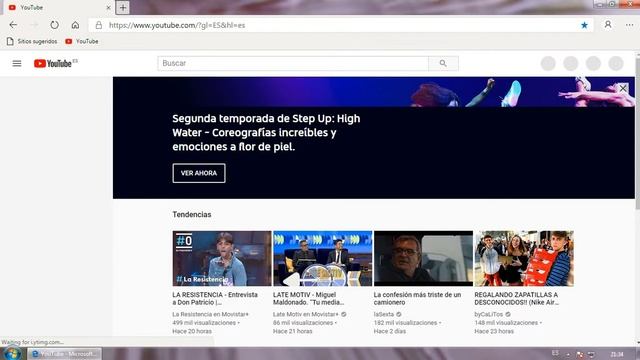Click the Step Up High Water banner title
Viewport: 640px width, 360px height.
(x=266, y=133)
